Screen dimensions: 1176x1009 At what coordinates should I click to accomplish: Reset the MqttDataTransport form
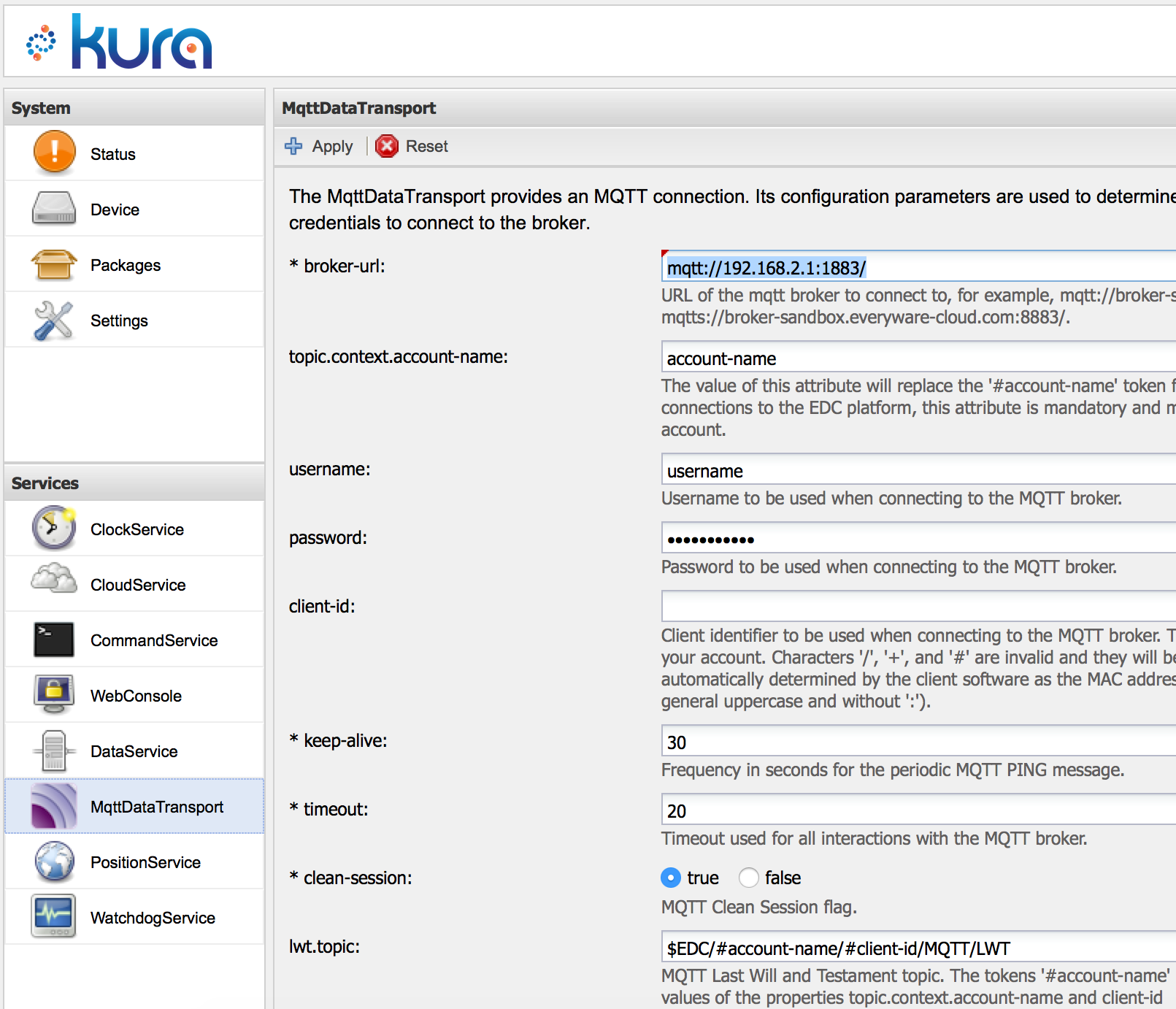[412, 146]
